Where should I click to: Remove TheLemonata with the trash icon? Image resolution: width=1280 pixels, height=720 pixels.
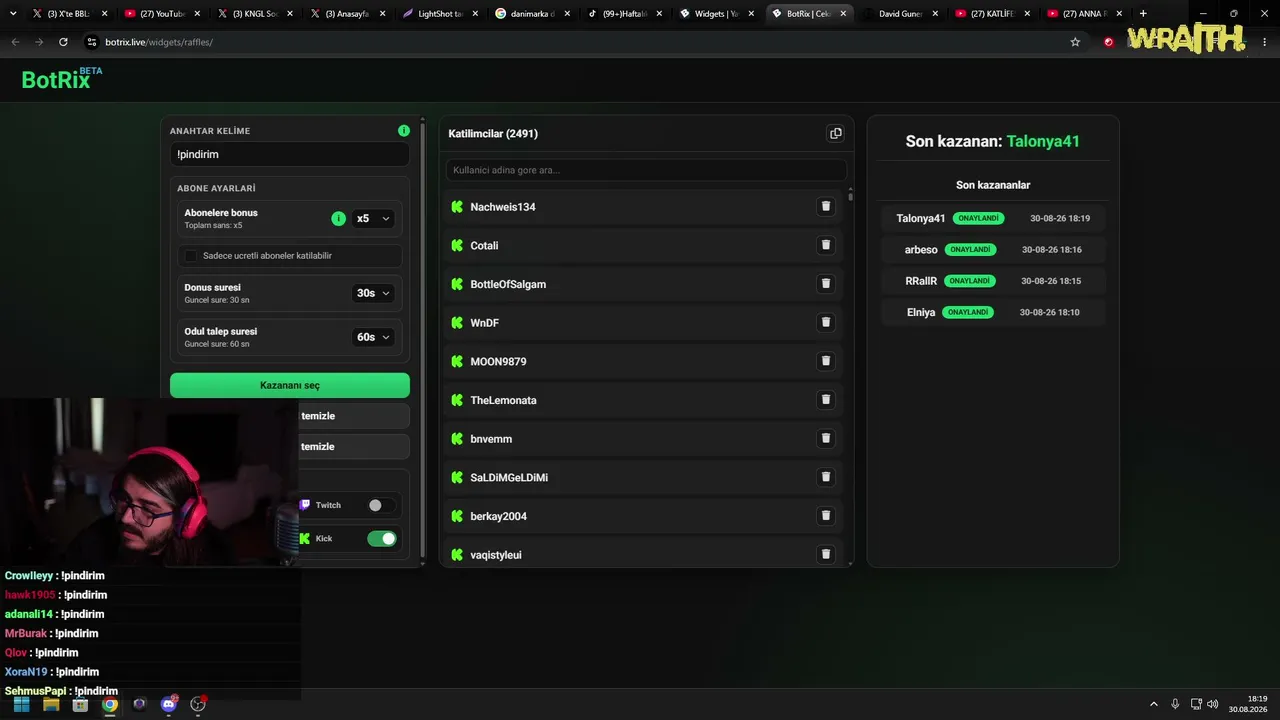coord(826,399)
